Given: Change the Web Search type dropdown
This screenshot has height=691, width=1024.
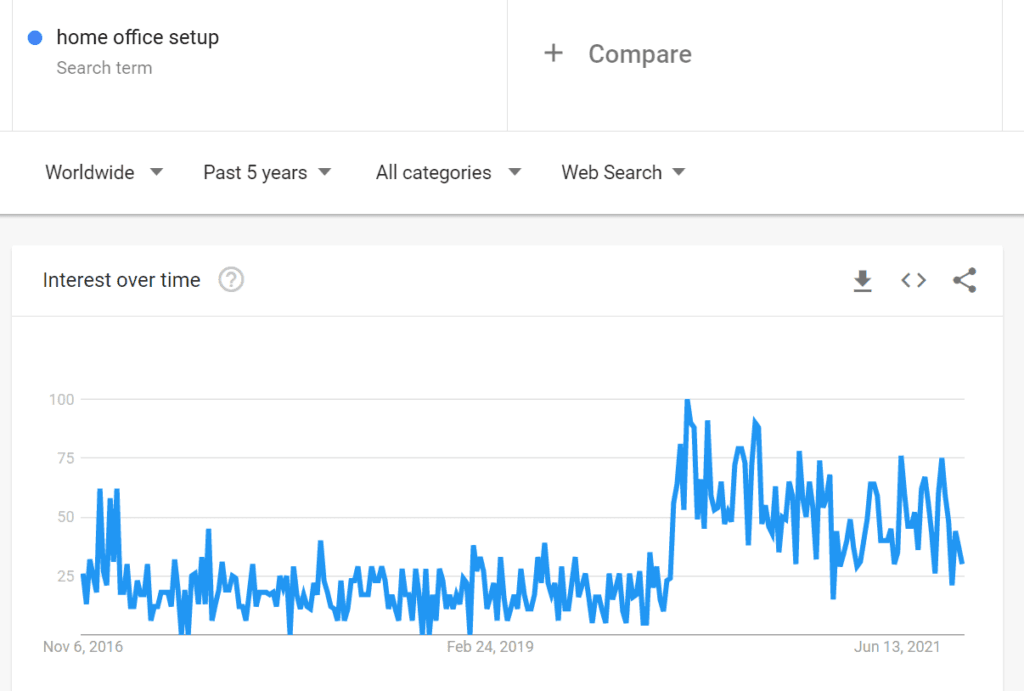Looking at the screenshot, I should coord(623,172).
